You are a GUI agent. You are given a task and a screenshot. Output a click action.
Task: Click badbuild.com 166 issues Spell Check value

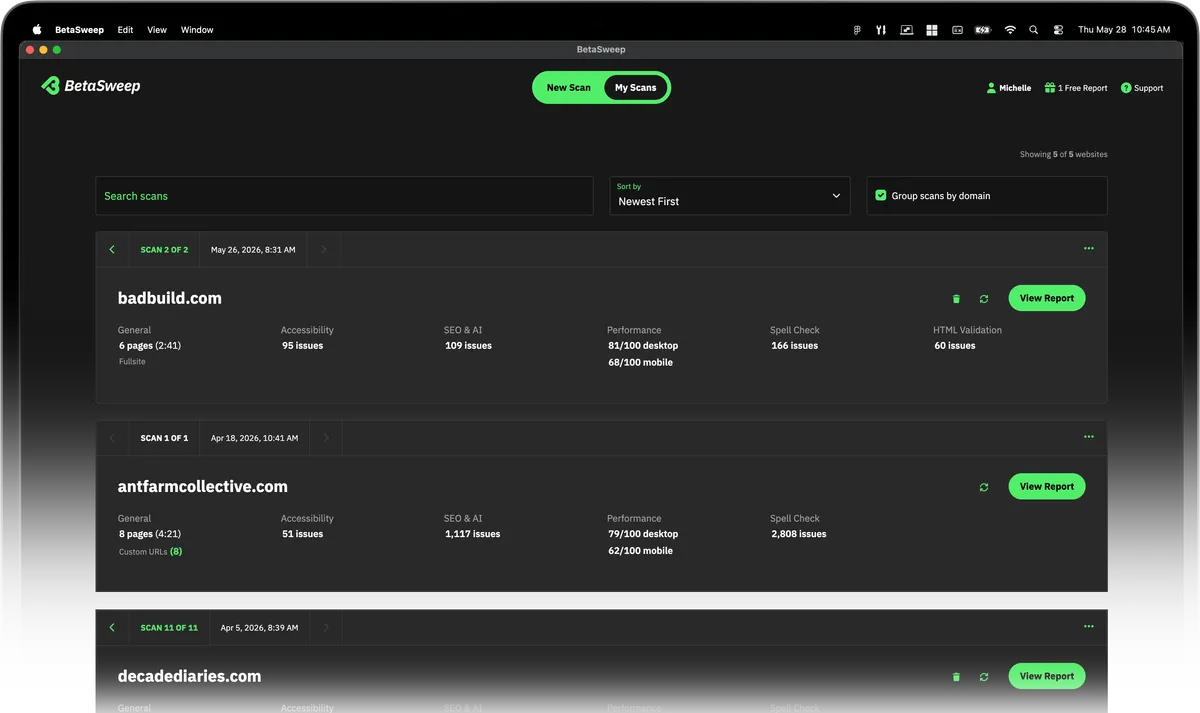[794, 346]
